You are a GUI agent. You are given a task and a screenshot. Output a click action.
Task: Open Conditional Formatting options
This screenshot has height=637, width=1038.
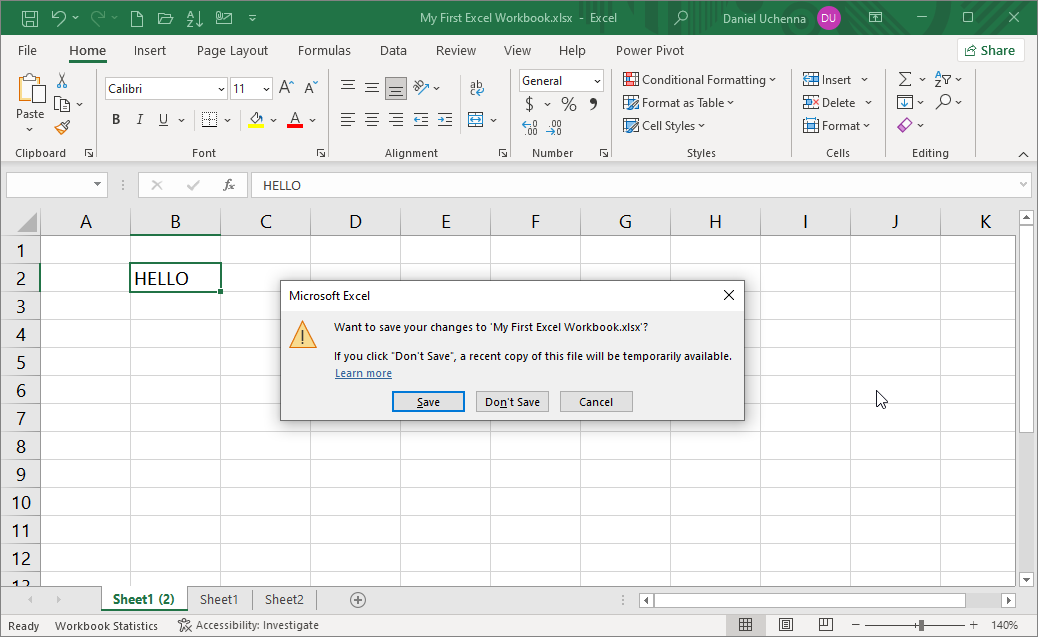click(x=700, y=79)
